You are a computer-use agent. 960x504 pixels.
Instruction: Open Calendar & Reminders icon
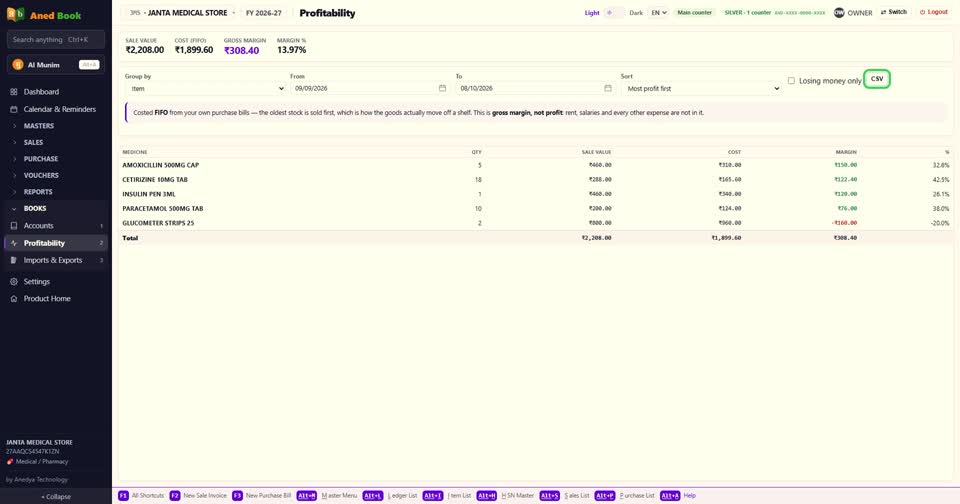(x=13, y=109)
